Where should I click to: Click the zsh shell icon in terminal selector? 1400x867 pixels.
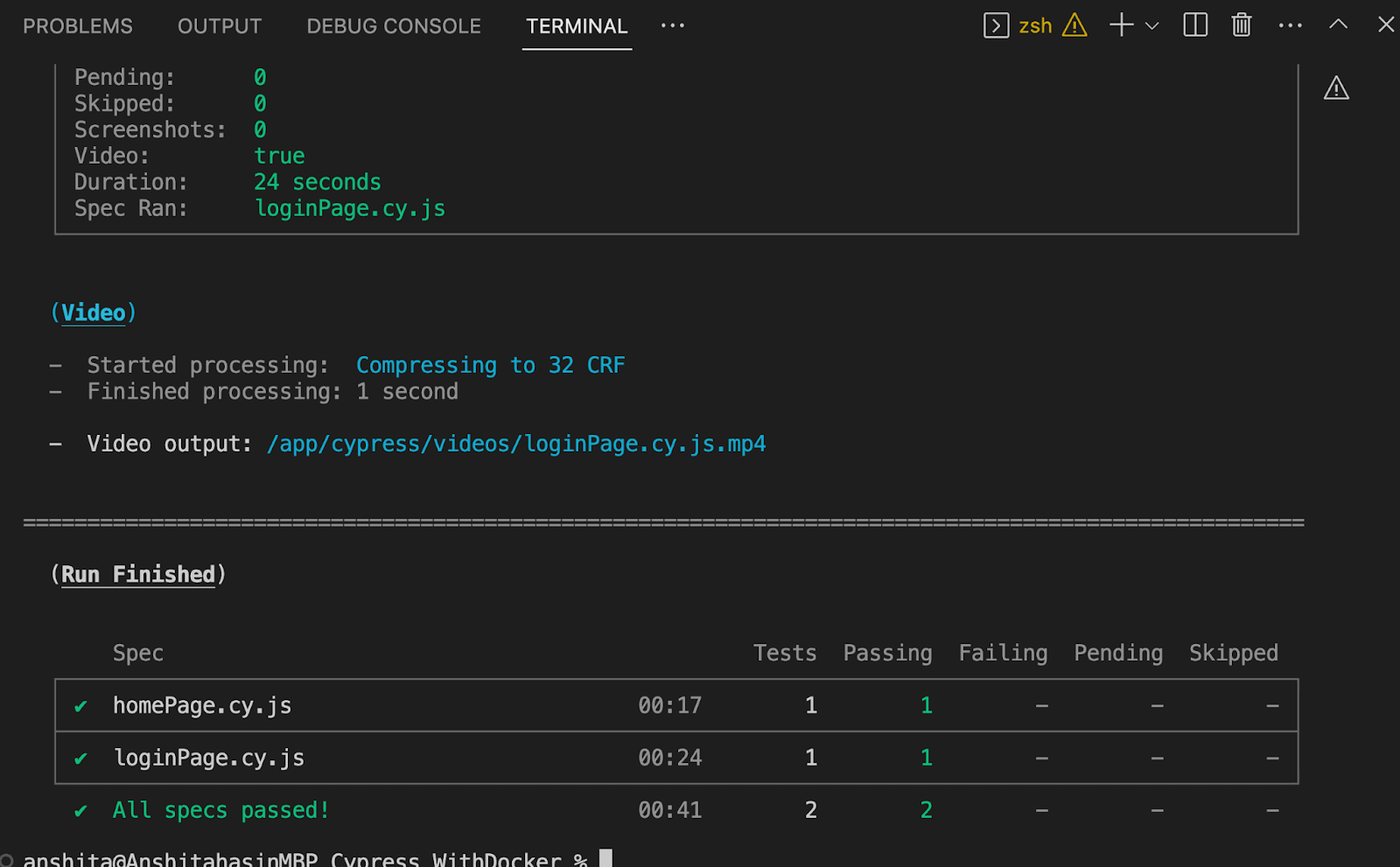pyautogui.click(x=995, y=25)
